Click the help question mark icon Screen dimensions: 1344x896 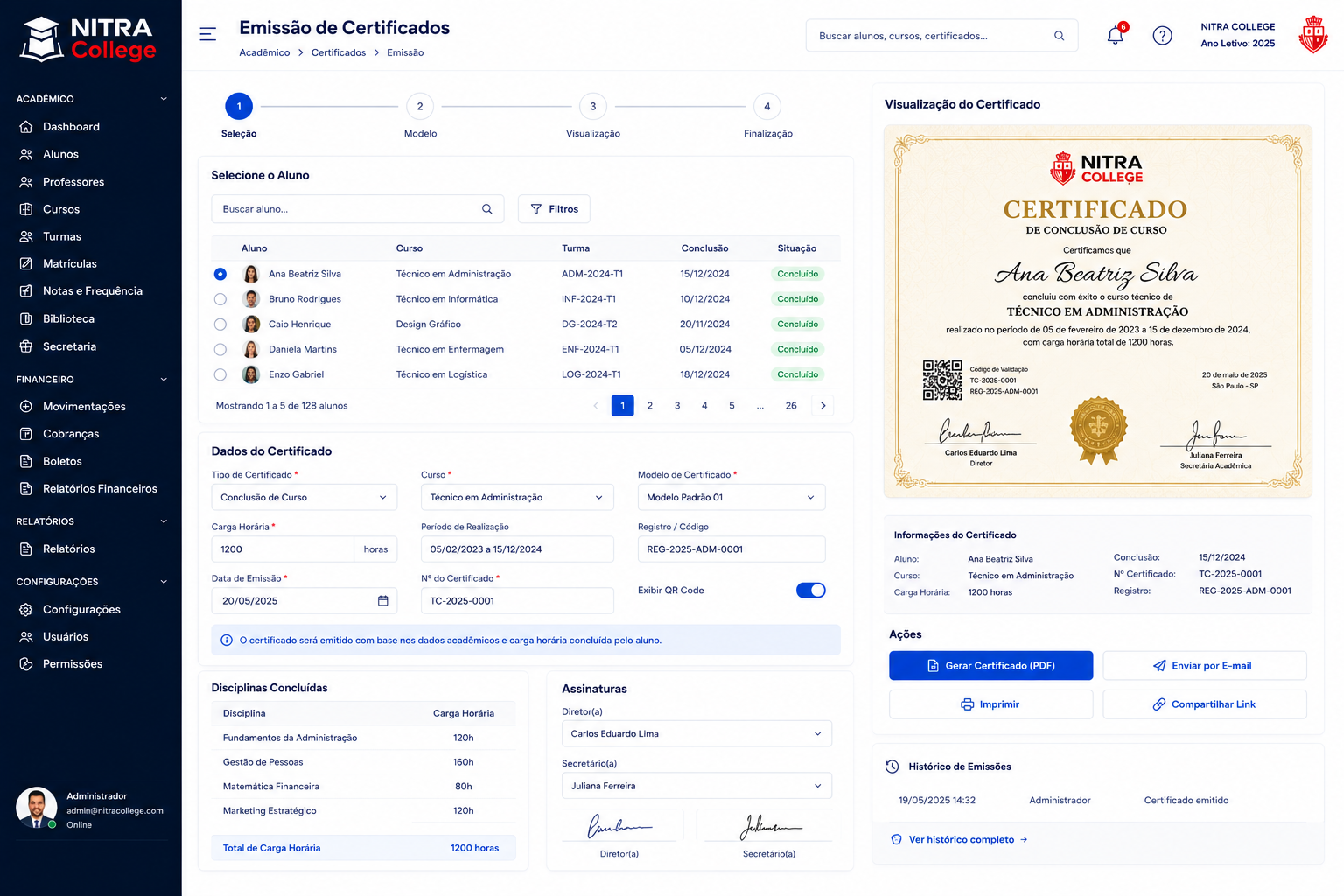[1162, 36]
